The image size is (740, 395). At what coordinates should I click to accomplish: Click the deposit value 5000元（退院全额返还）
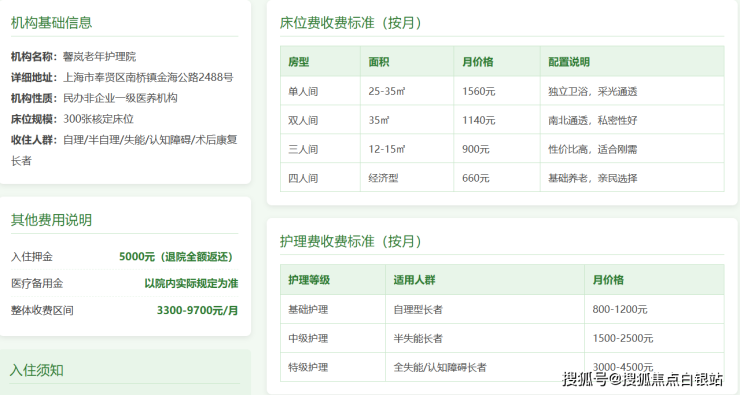(176, 257)
